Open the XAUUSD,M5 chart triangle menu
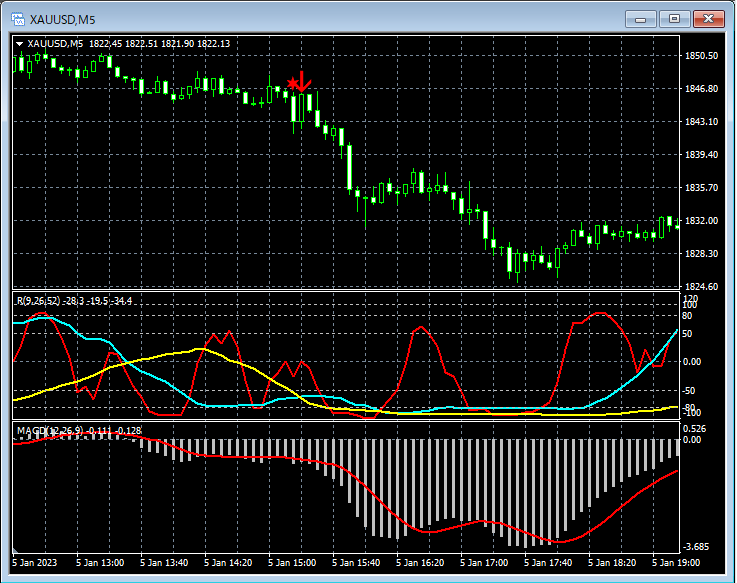The height and width of the screenshot is (583, 737). (x=19, y=43)
